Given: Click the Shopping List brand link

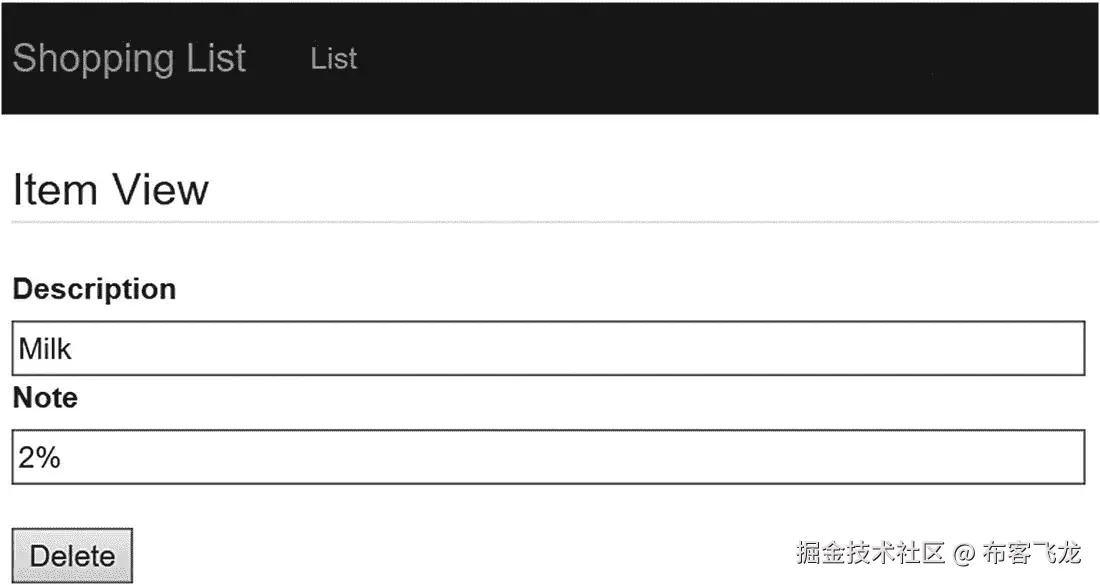Looking at the screenshot, I should 129,58.
